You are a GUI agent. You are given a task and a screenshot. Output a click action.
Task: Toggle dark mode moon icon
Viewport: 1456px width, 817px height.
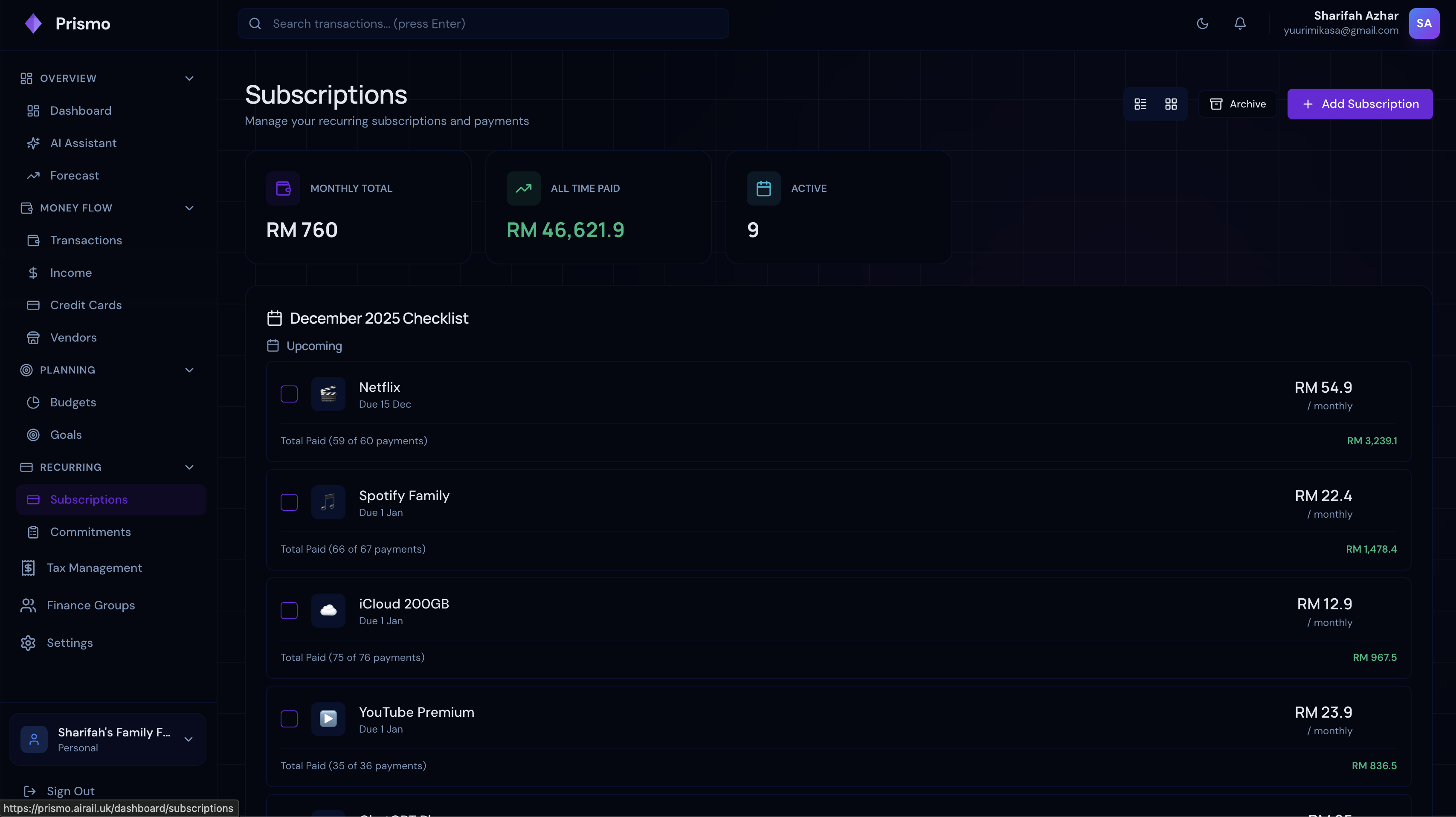(x=1202, y=23)
